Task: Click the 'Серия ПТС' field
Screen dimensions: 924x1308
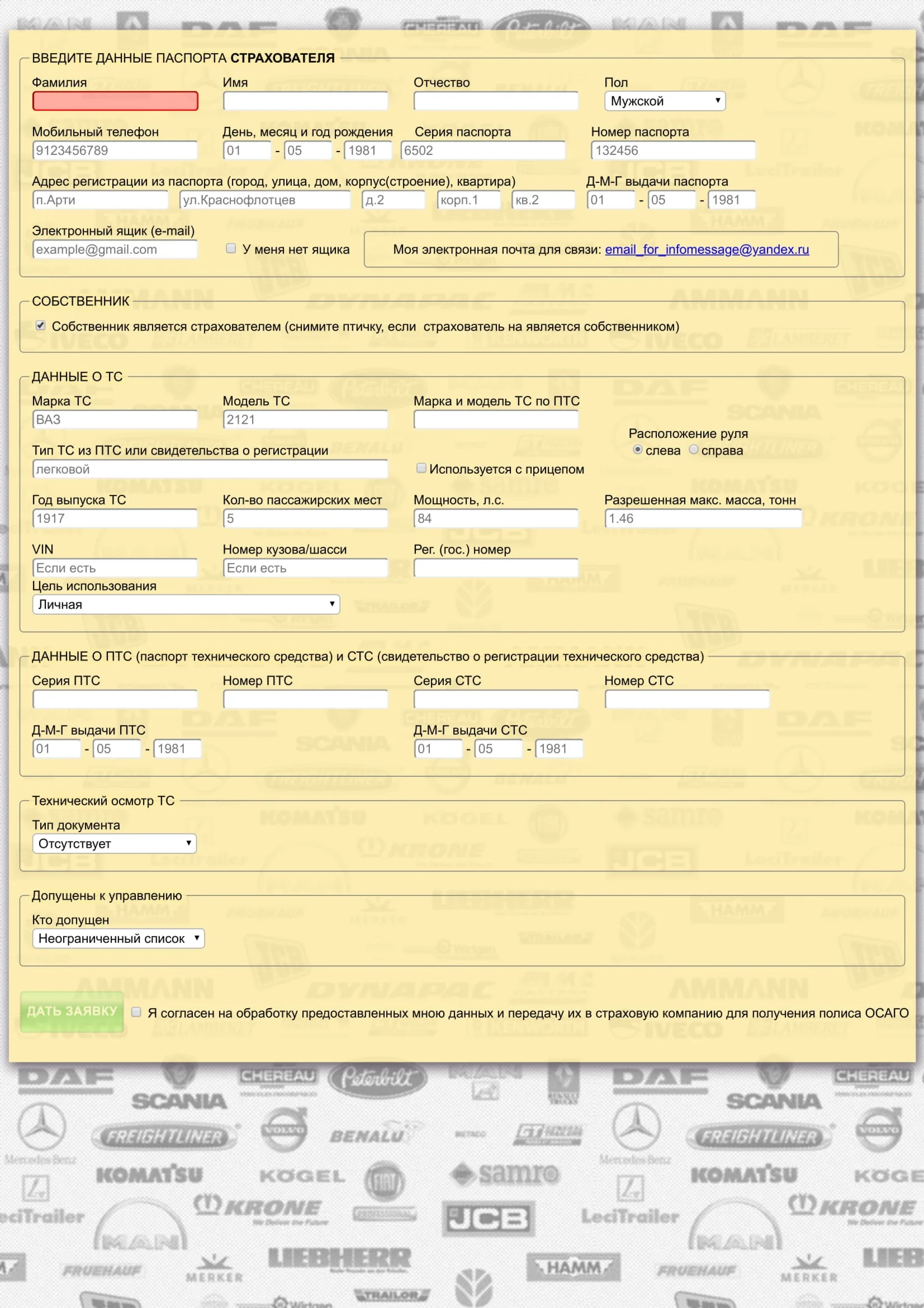Action: point(115,699)
